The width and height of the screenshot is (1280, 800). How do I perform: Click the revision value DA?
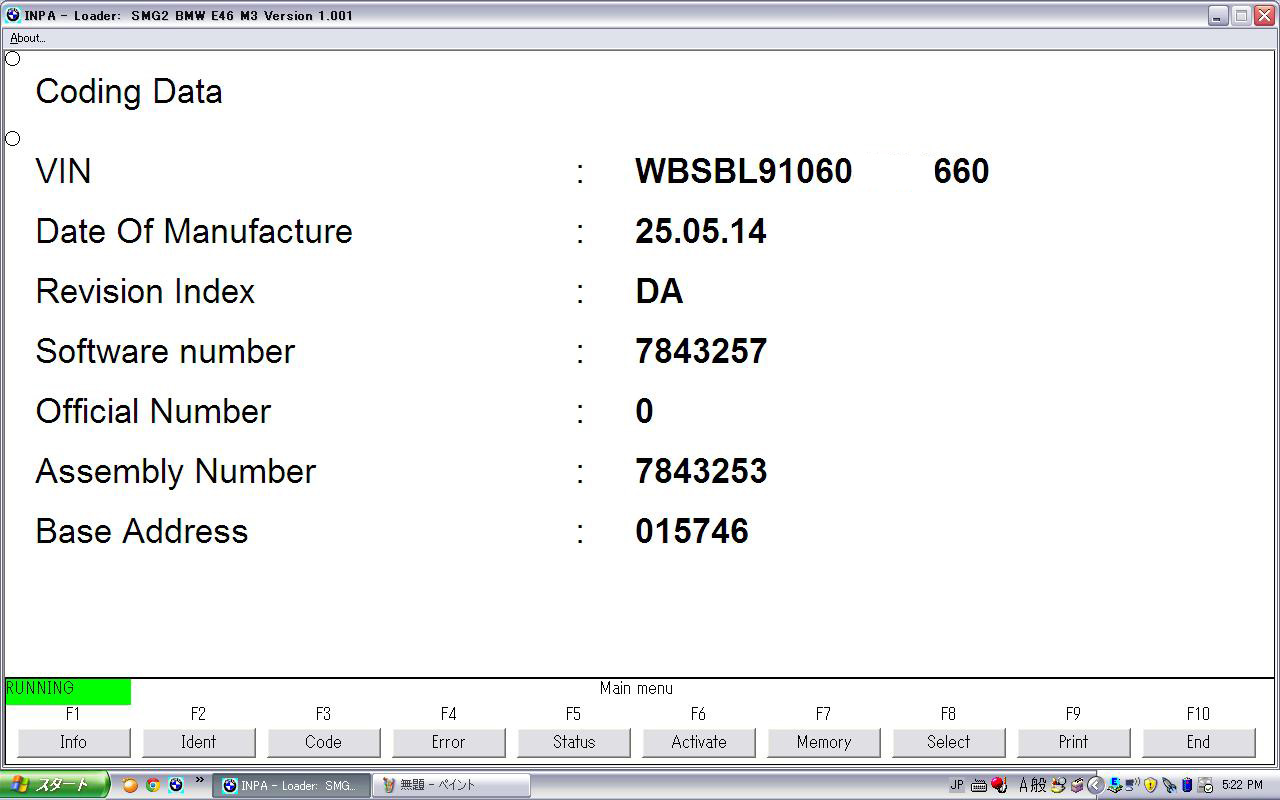(x=659, y=291)
